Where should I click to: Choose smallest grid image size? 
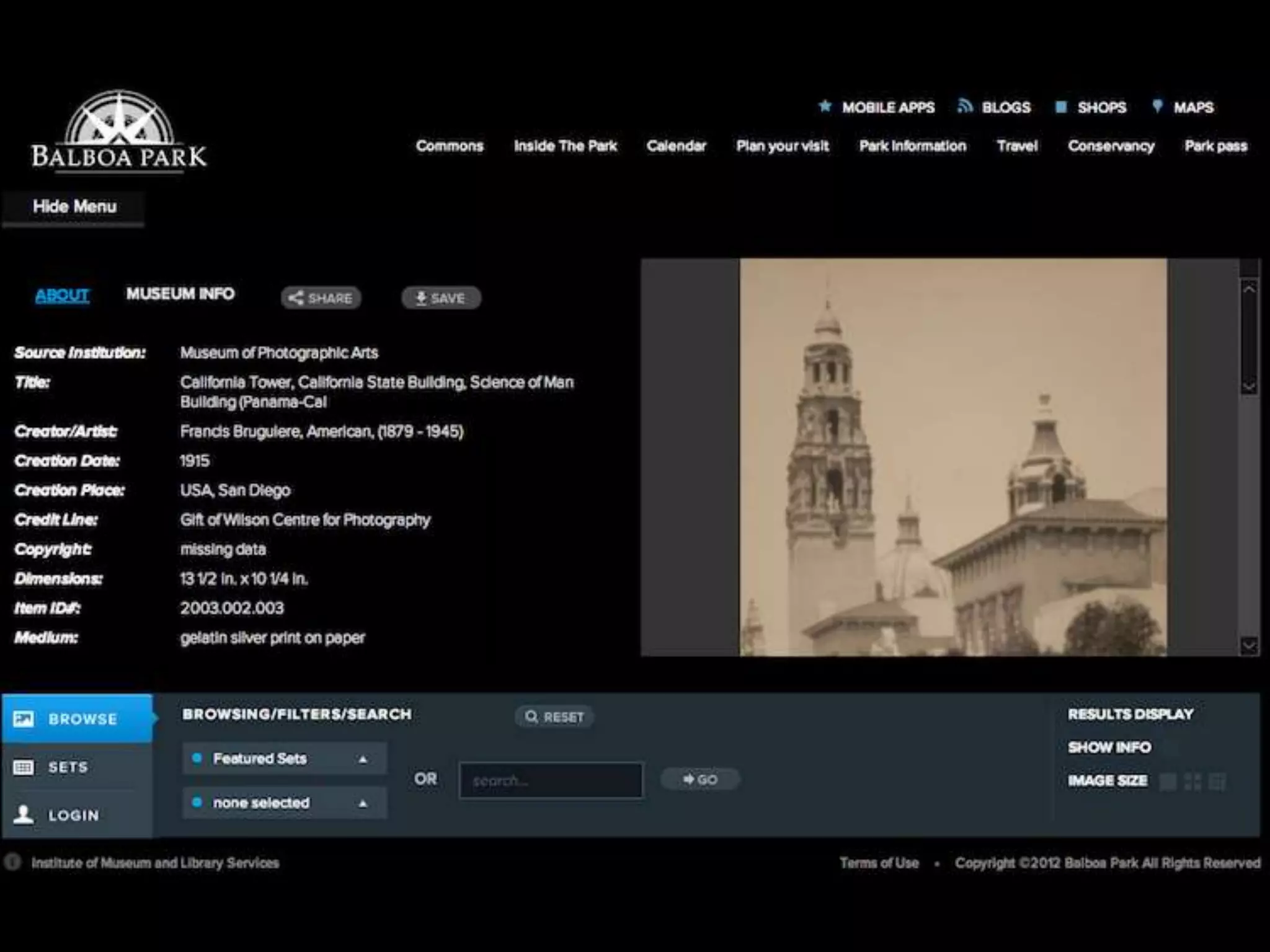[x=1217, y=782]
